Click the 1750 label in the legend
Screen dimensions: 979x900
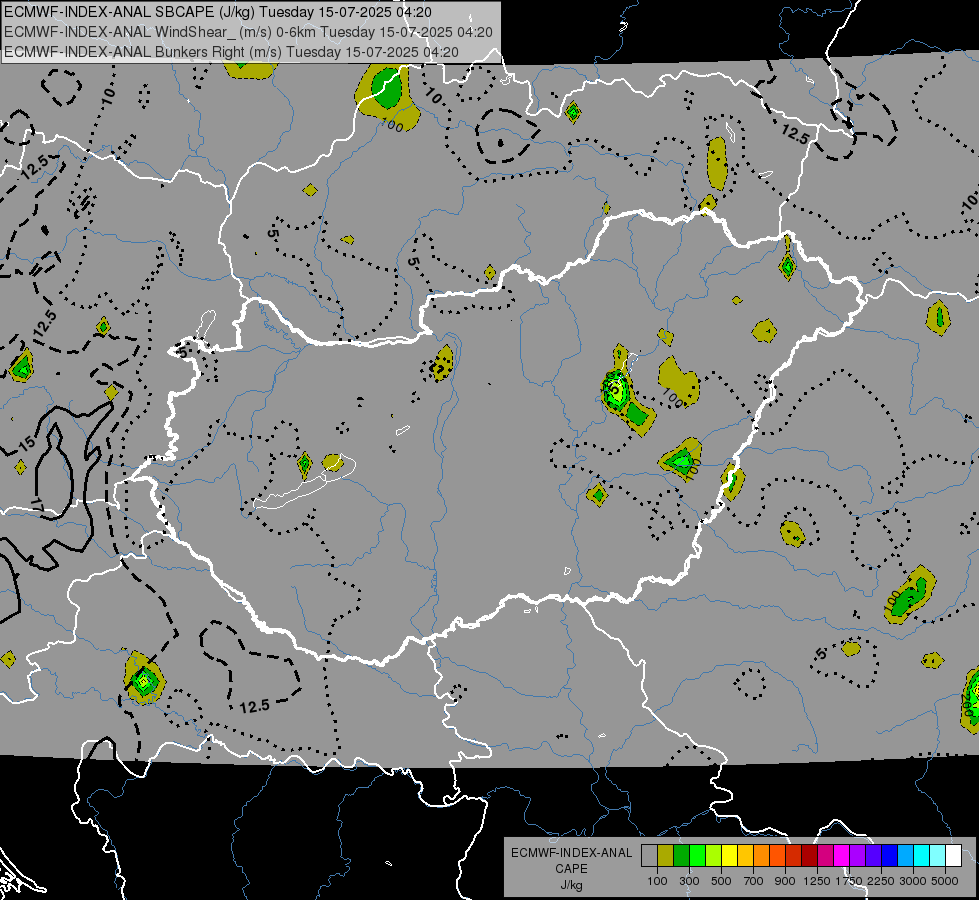849,881
